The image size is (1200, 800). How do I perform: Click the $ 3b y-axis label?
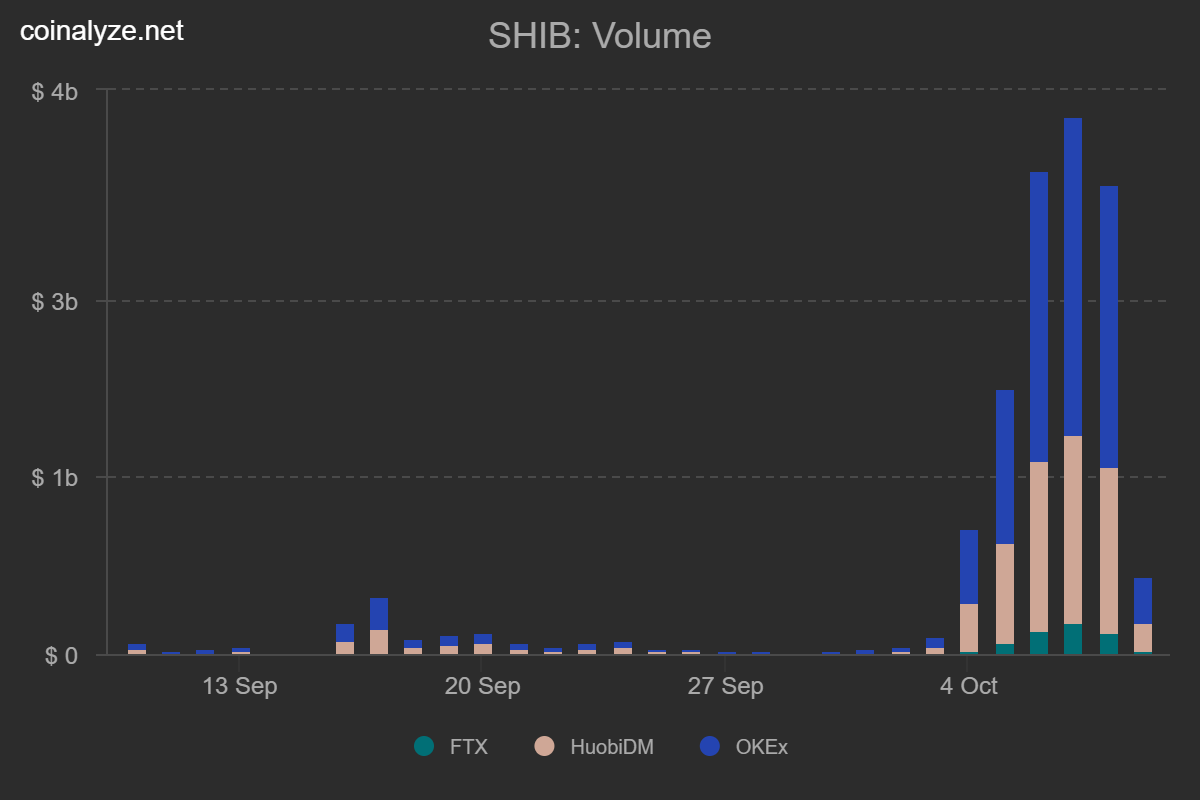(x=55, y=302)
